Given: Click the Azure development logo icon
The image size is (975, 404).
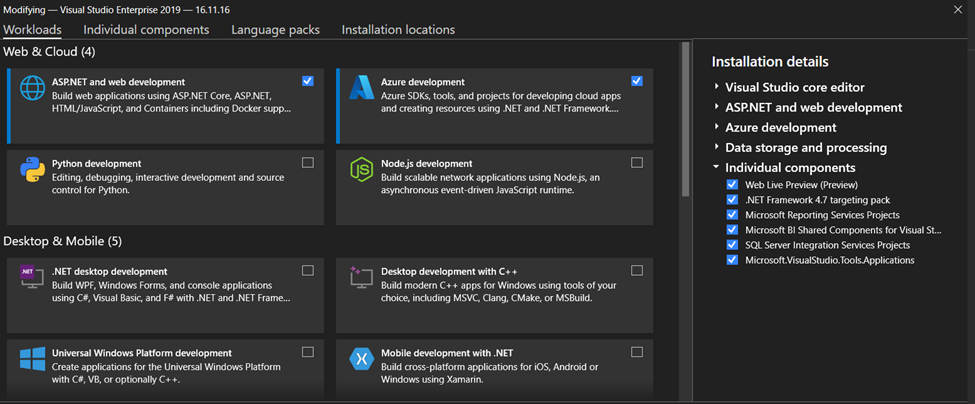Looking at the screenshot, I should point(361,88).
